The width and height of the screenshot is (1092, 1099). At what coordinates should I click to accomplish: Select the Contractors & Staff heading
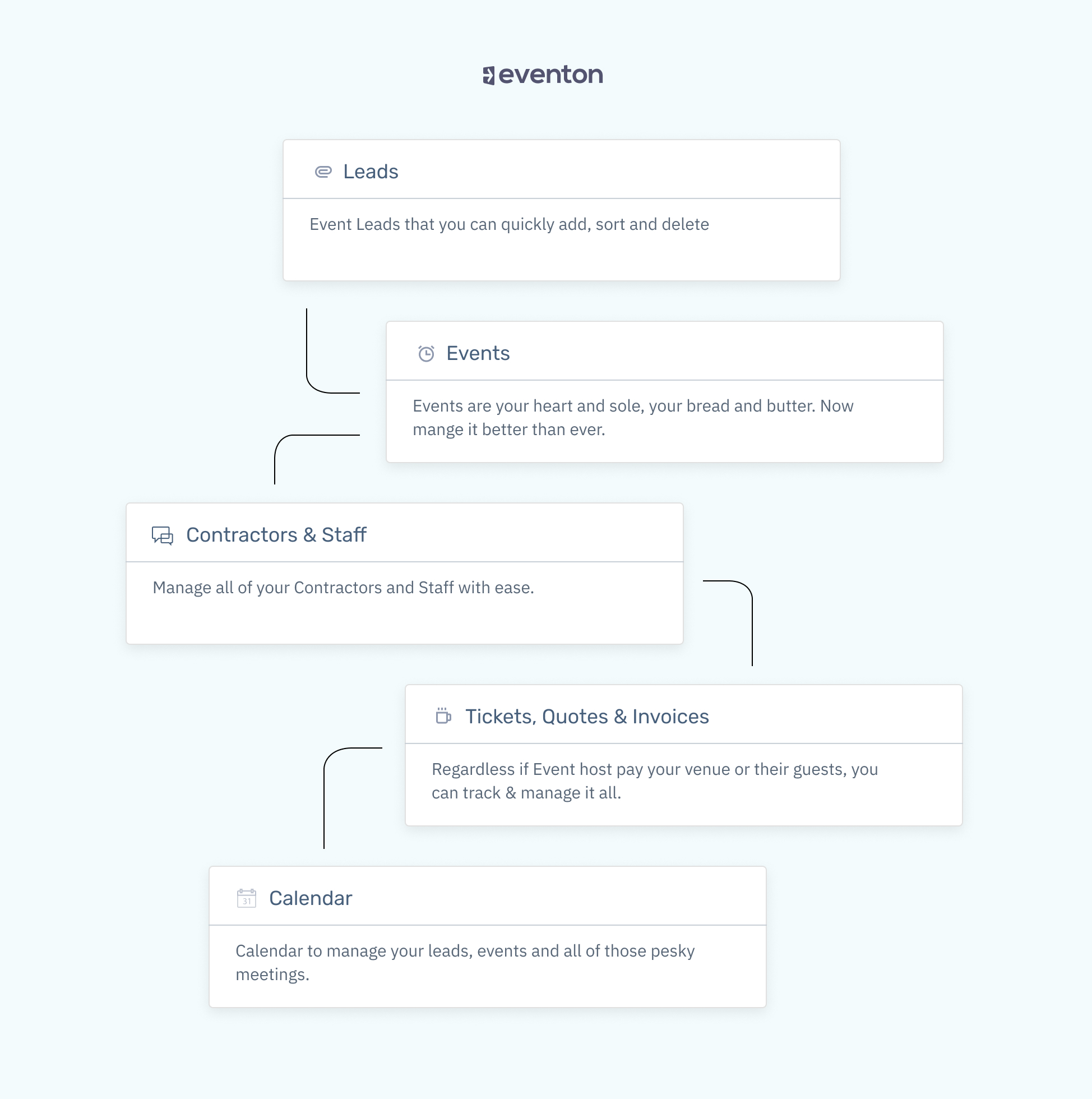pyautogui.click(x=276, y=535)
